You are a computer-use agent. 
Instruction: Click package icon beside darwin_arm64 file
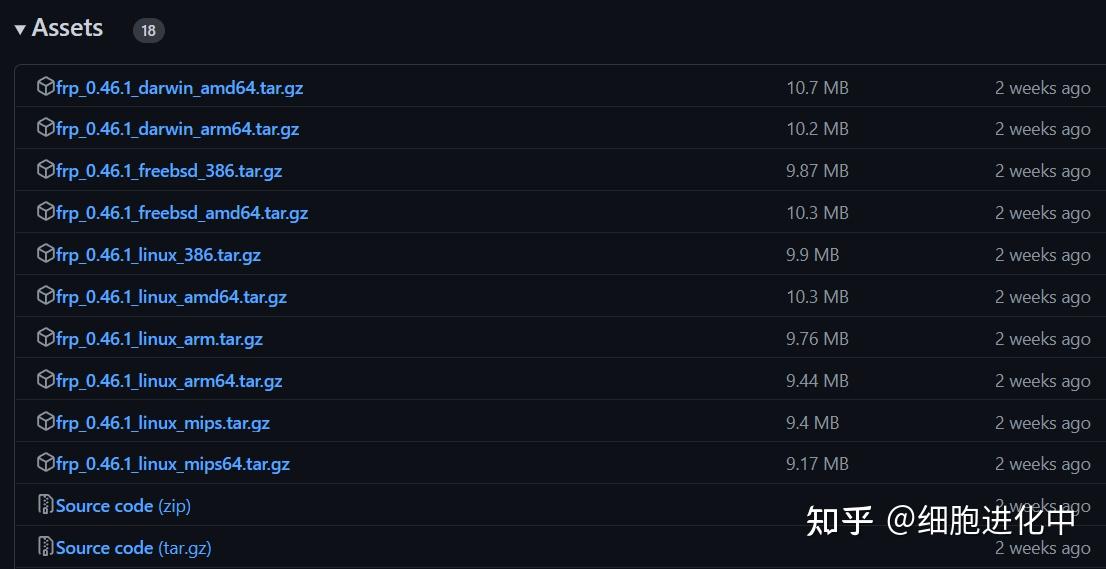point(45,128)
